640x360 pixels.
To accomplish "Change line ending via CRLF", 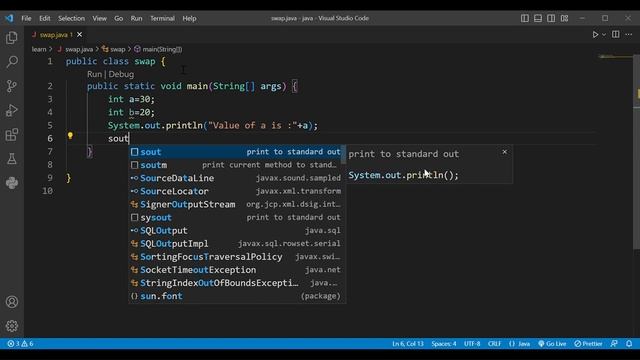I will pyautogui.click(x=494, y=344).
